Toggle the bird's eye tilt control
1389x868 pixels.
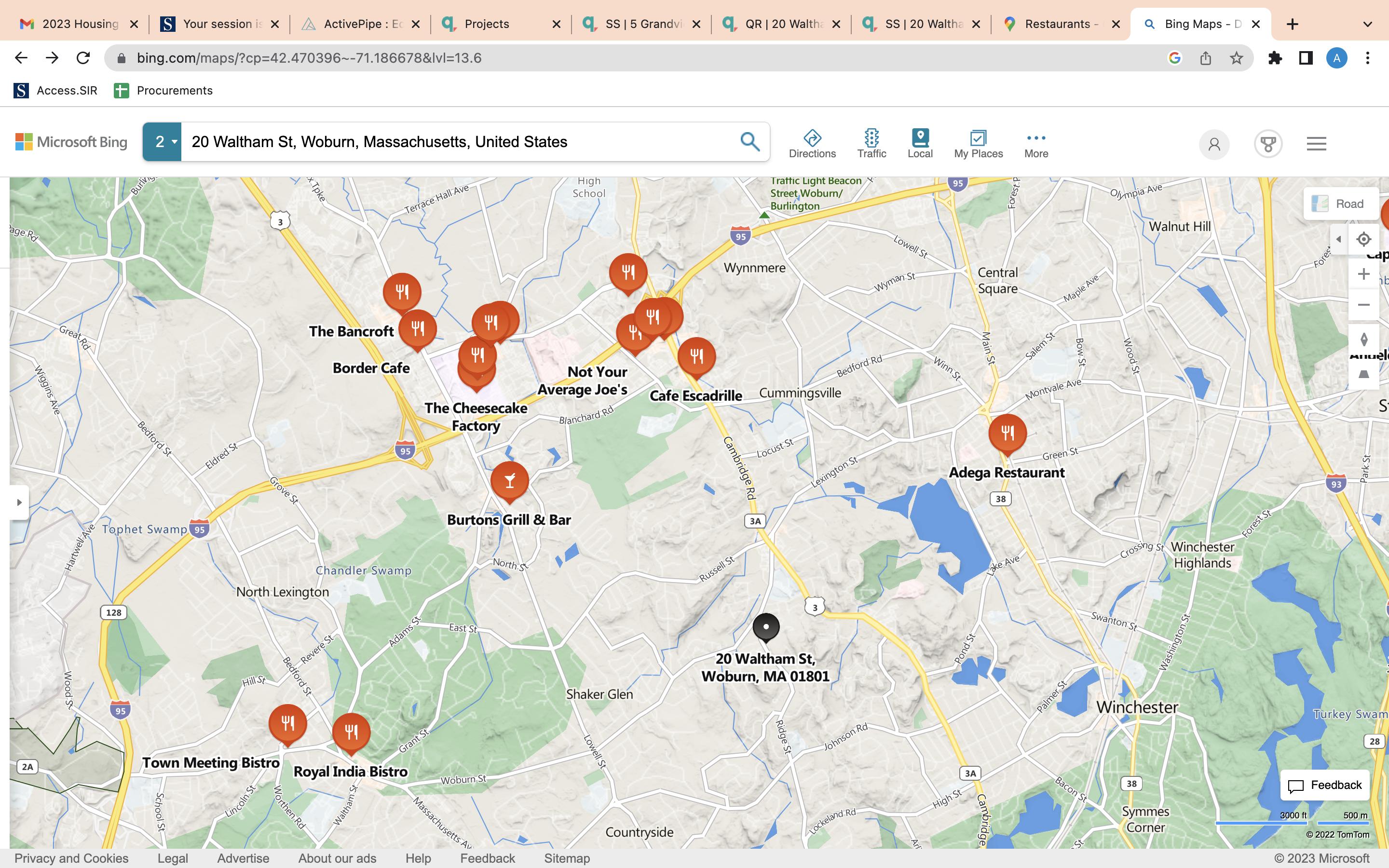point(1364,375)
